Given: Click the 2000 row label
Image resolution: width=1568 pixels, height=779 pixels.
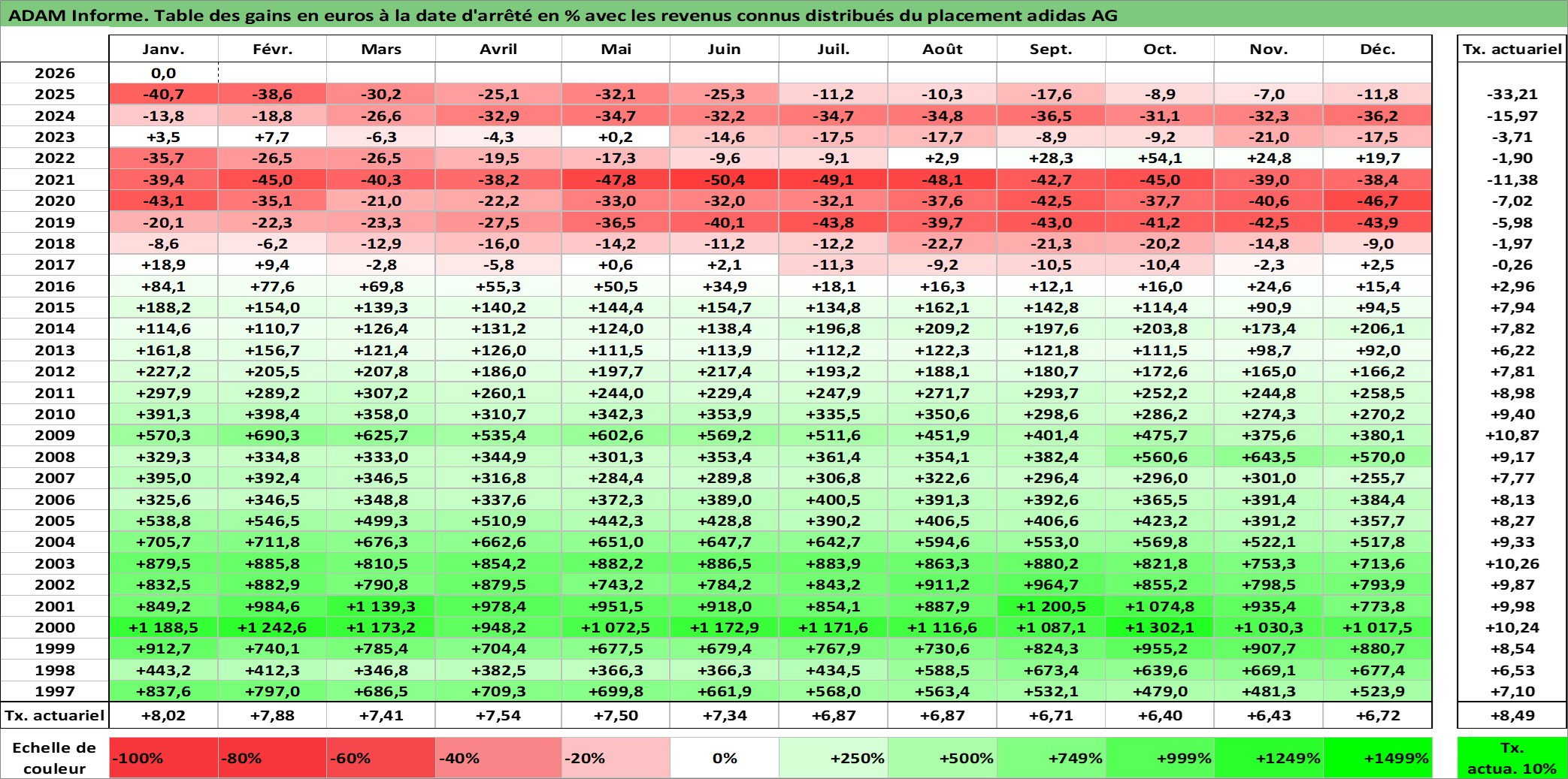Looking at the screenshot, I should [x=55, y=627].
